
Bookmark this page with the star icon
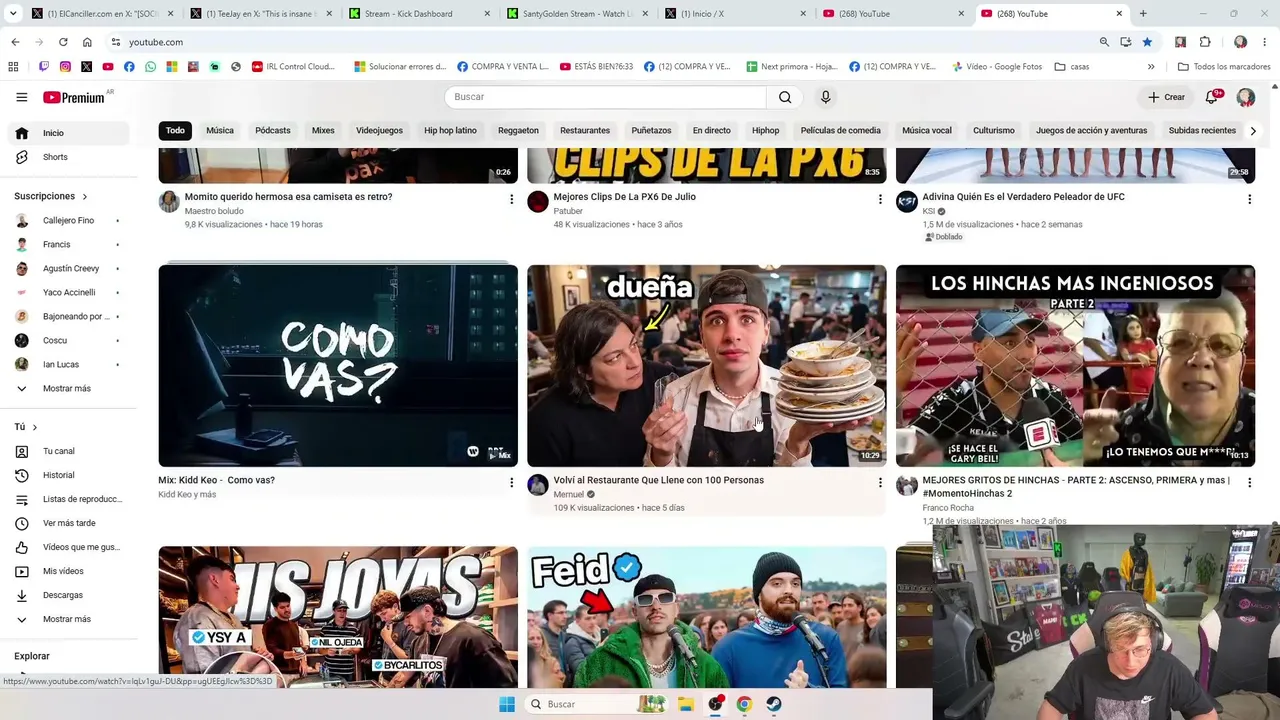click(1147, 42)
